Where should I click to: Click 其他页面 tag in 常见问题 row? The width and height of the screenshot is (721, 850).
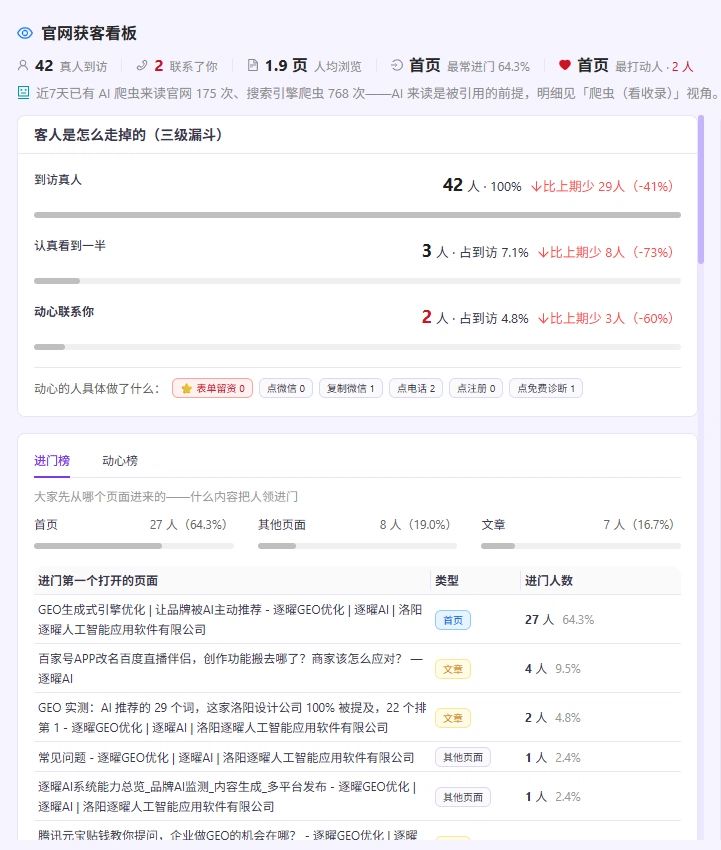[463, 757]
